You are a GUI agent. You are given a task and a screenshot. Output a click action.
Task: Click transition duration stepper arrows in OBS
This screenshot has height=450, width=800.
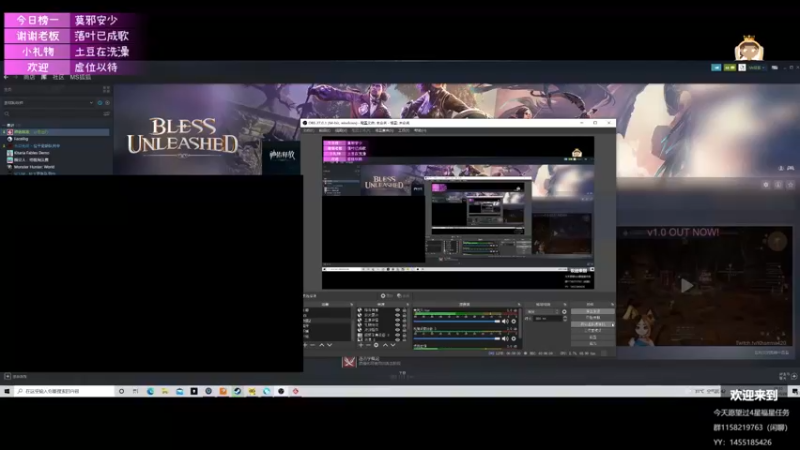564,318
